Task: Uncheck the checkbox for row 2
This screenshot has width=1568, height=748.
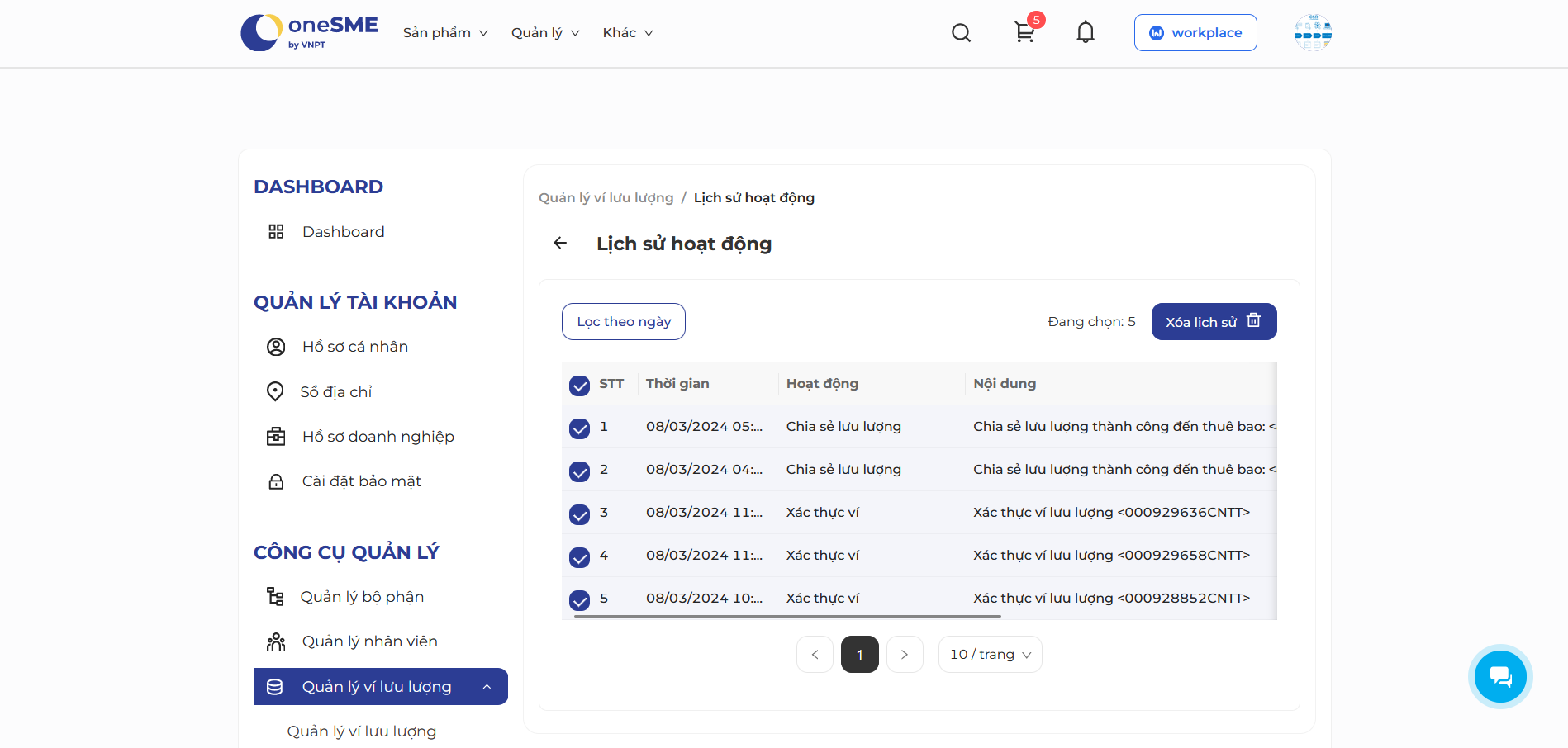Action: (579, 471)
